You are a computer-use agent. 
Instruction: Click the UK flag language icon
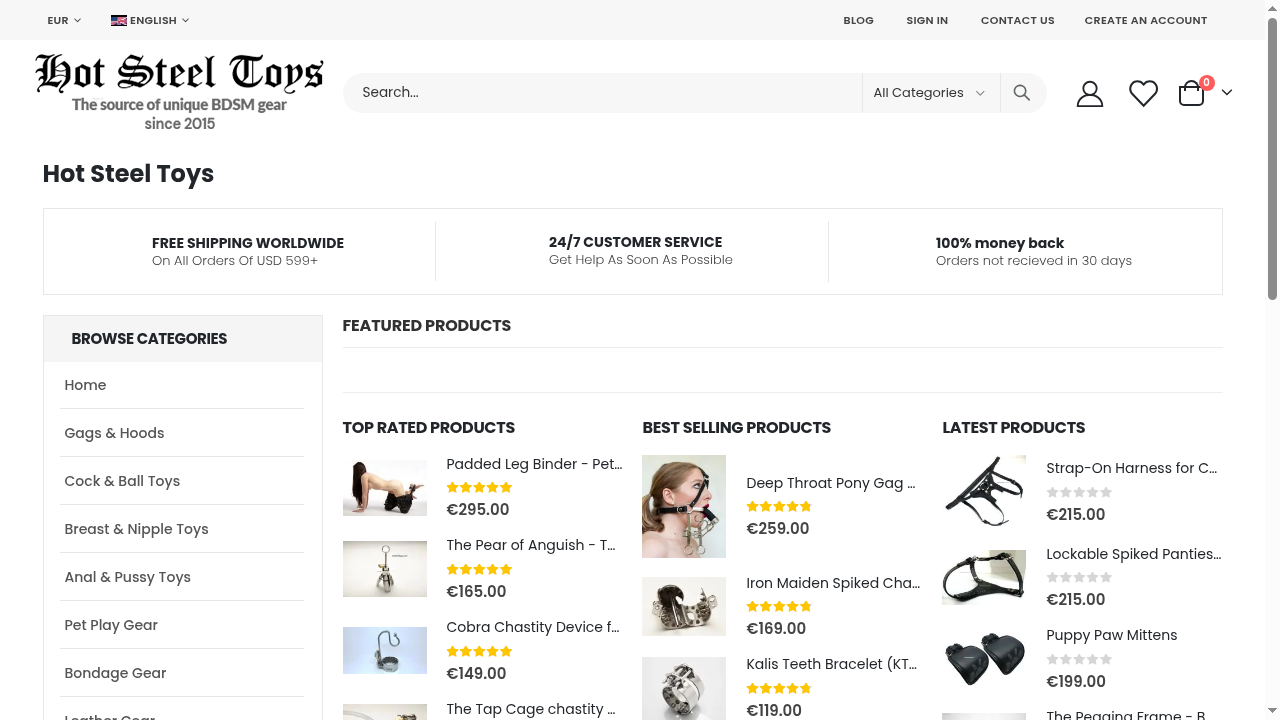click(119, 20)
